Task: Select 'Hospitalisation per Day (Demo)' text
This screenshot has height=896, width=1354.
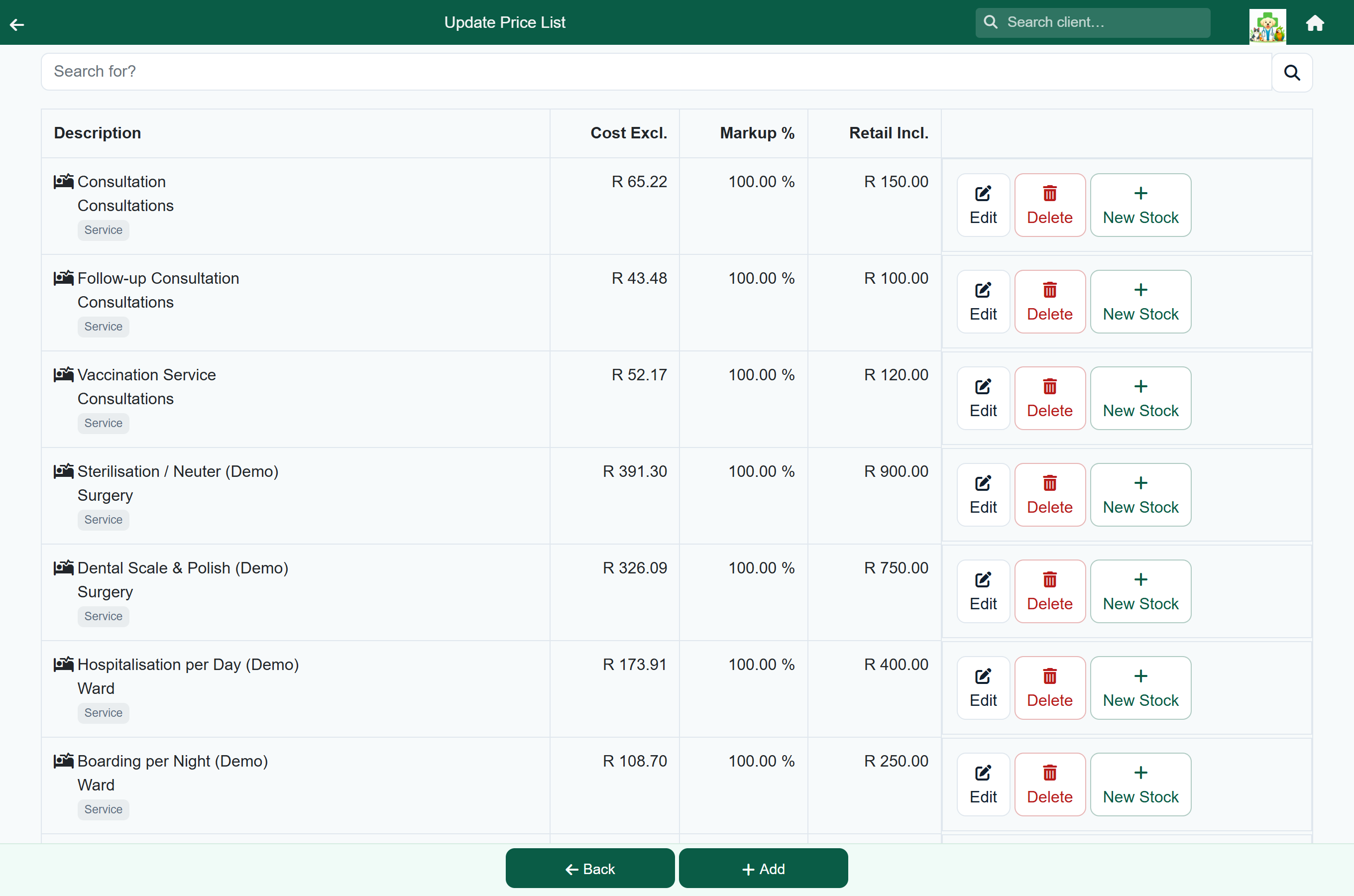Action: [188, 665]
